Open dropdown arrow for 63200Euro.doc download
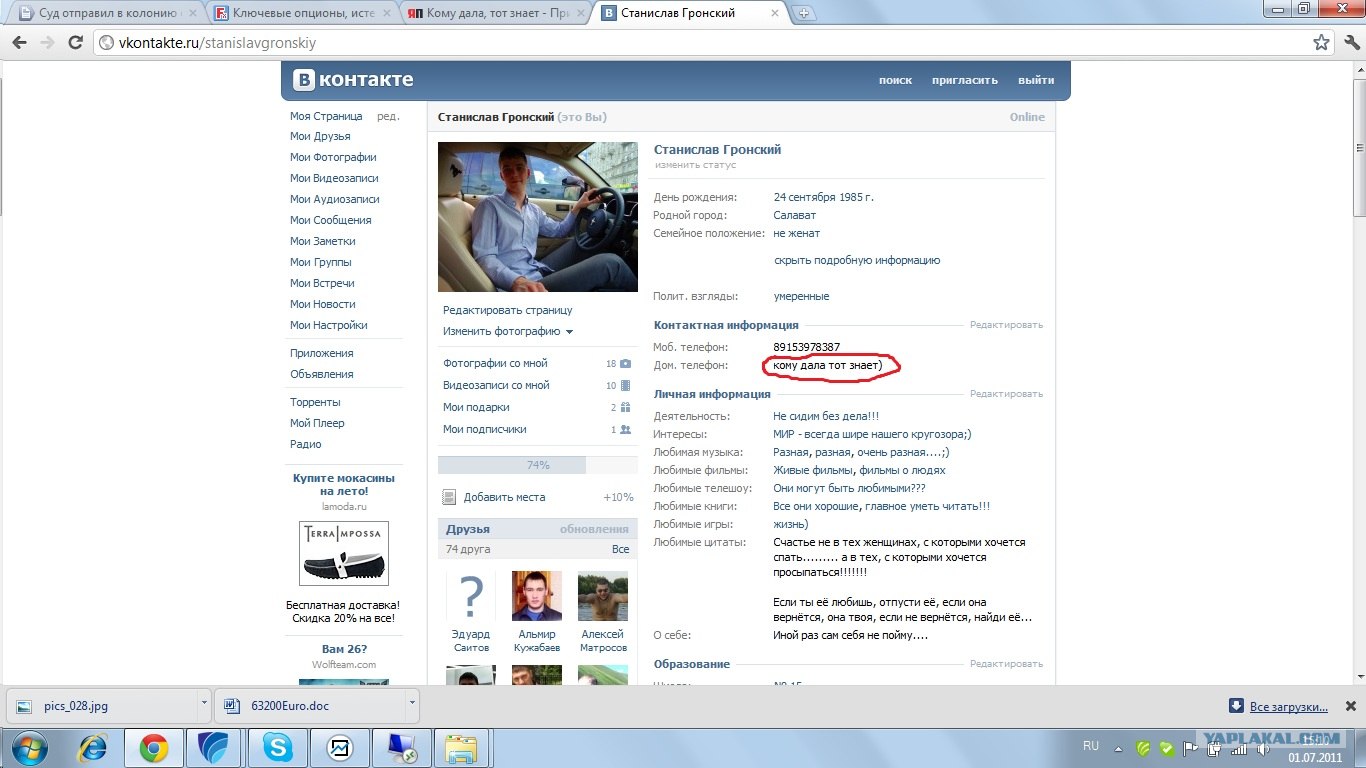Screen dimensions: 1366x768 411,705
